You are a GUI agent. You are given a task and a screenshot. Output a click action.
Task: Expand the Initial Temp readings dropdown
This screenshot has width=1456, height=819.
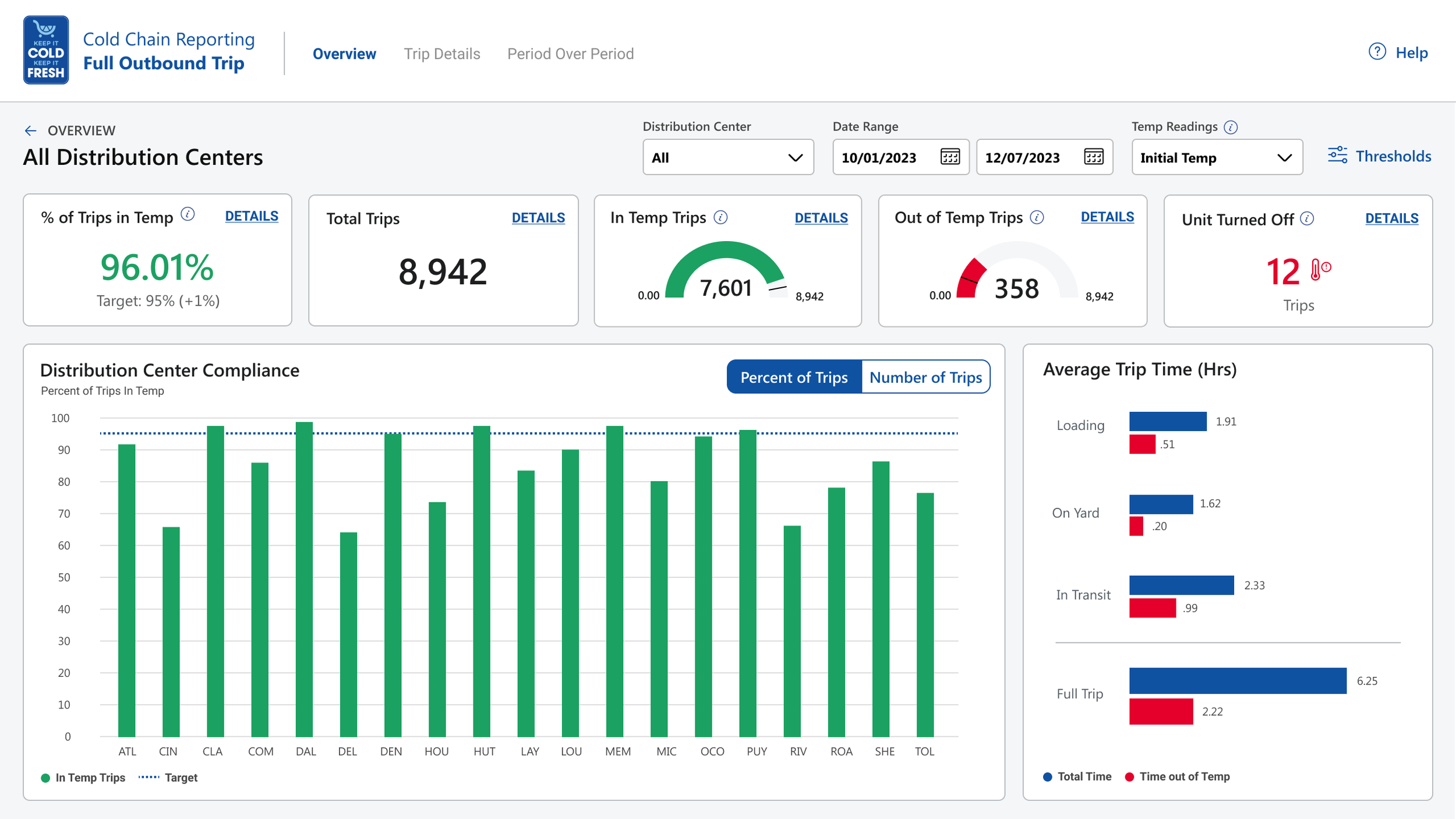(1217, 157)
